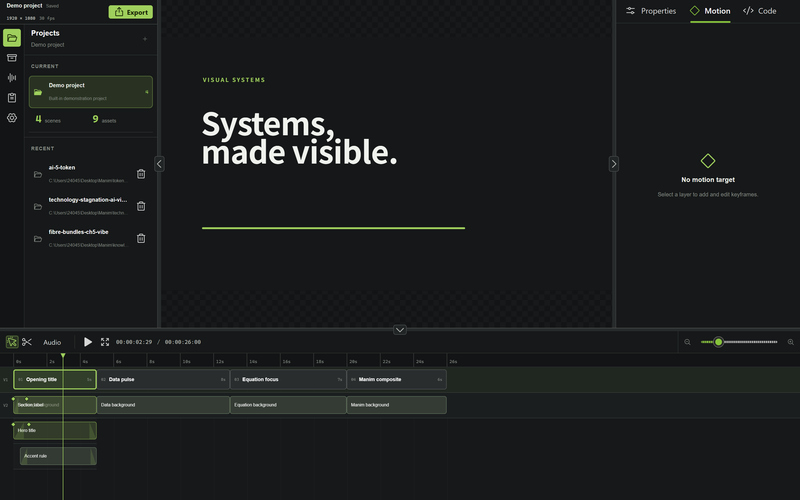Open the audio waveform sidebar icon
800x500 pixels.
pos(12,78)
